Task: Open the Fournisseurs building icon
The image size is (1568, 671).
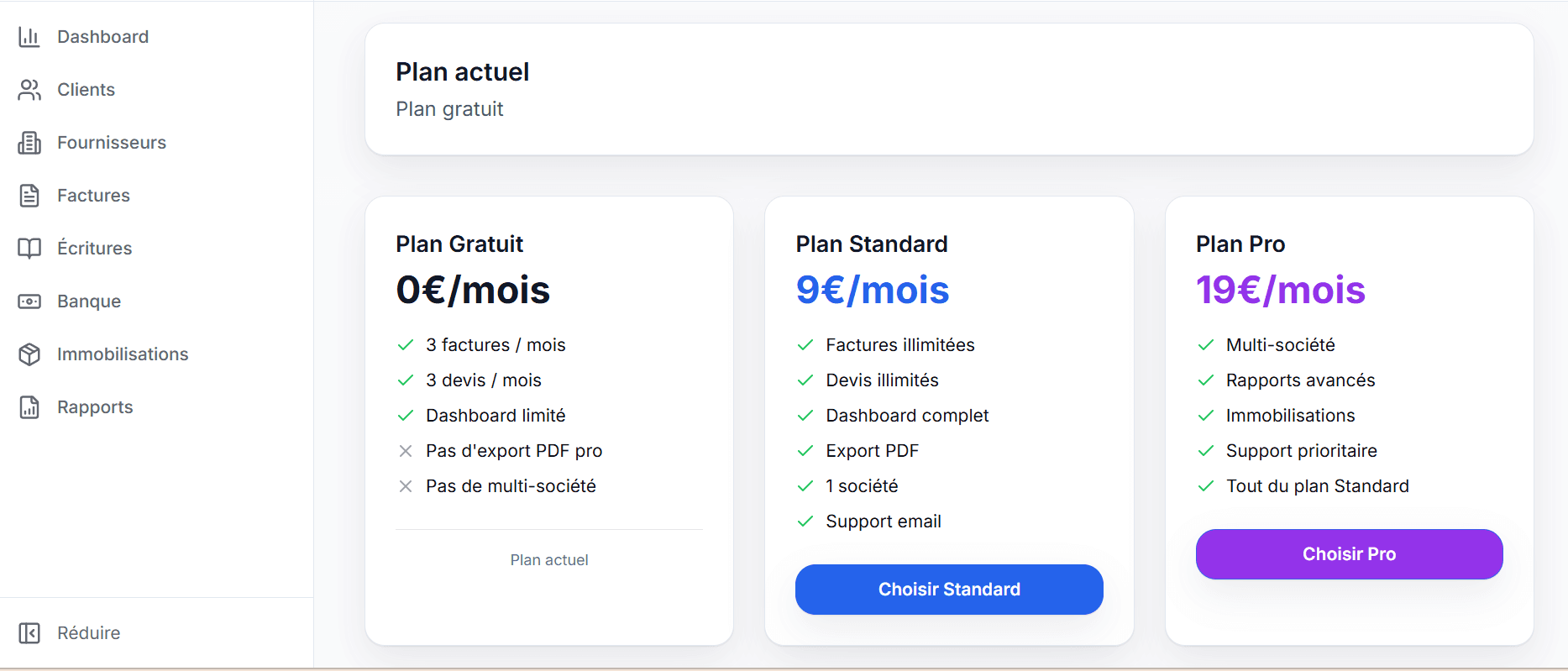Action: click(29, 142)
